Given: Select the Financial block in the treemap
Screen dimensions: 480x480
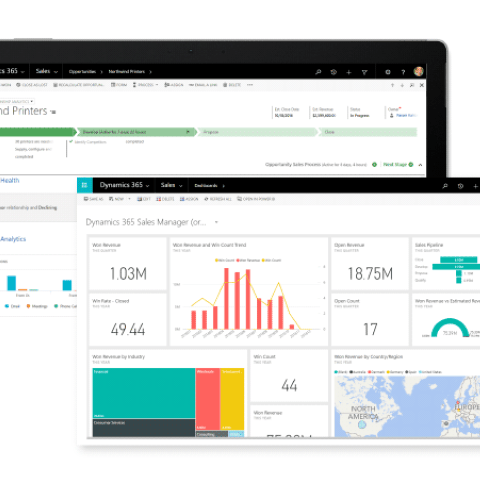Looking at the screenshot, I should pos(144,393).
